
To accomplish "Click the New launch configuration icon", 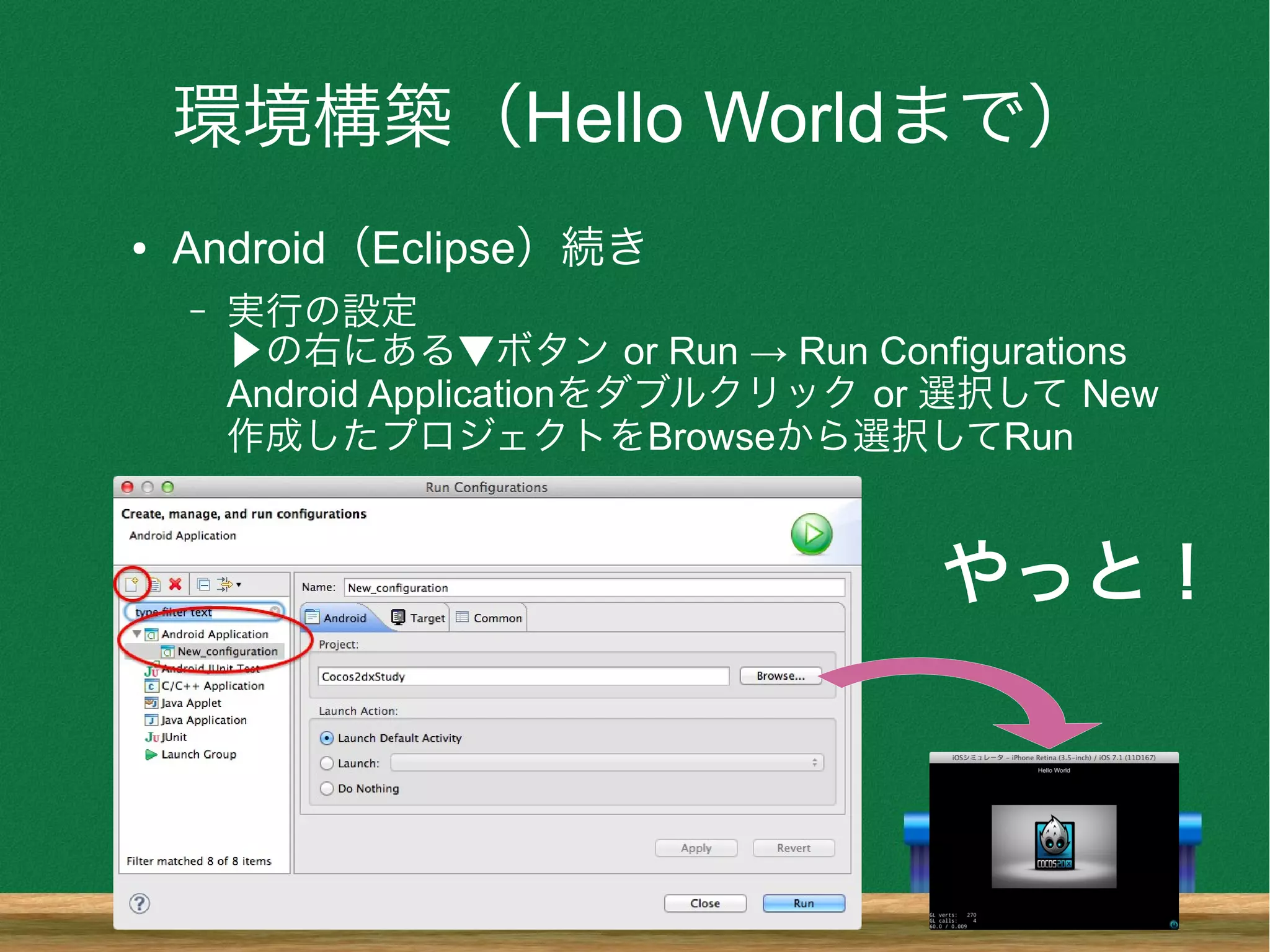I will point(131,584).
